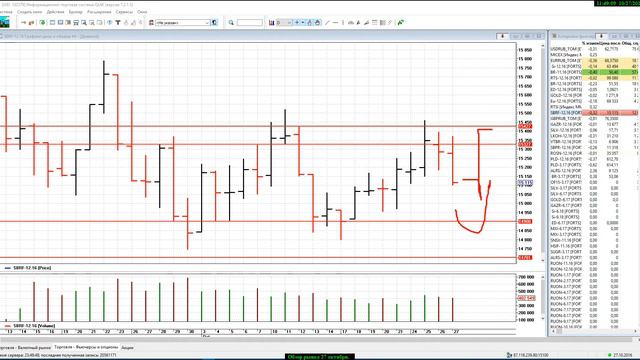Viewport: 640px width, 360px height.
Task: Select the RTS-12.16 row
Action: (x=594, y=78)
